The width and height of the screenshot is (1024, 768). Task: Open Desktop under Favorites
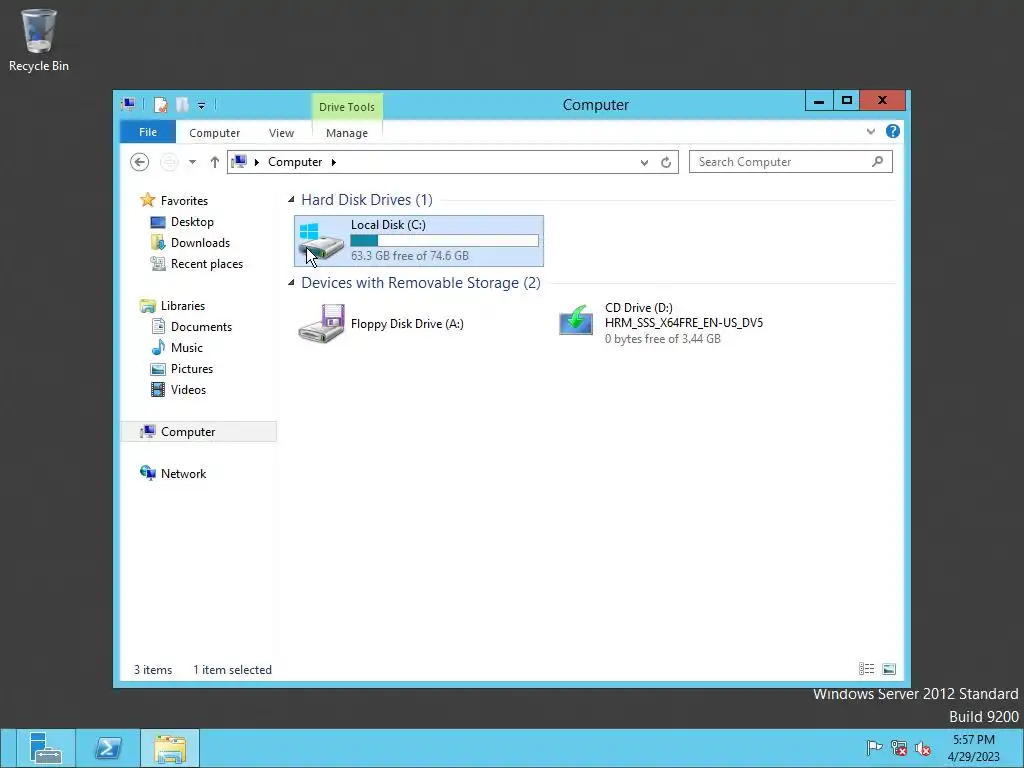pyautogui.click(x=192, y=222)
